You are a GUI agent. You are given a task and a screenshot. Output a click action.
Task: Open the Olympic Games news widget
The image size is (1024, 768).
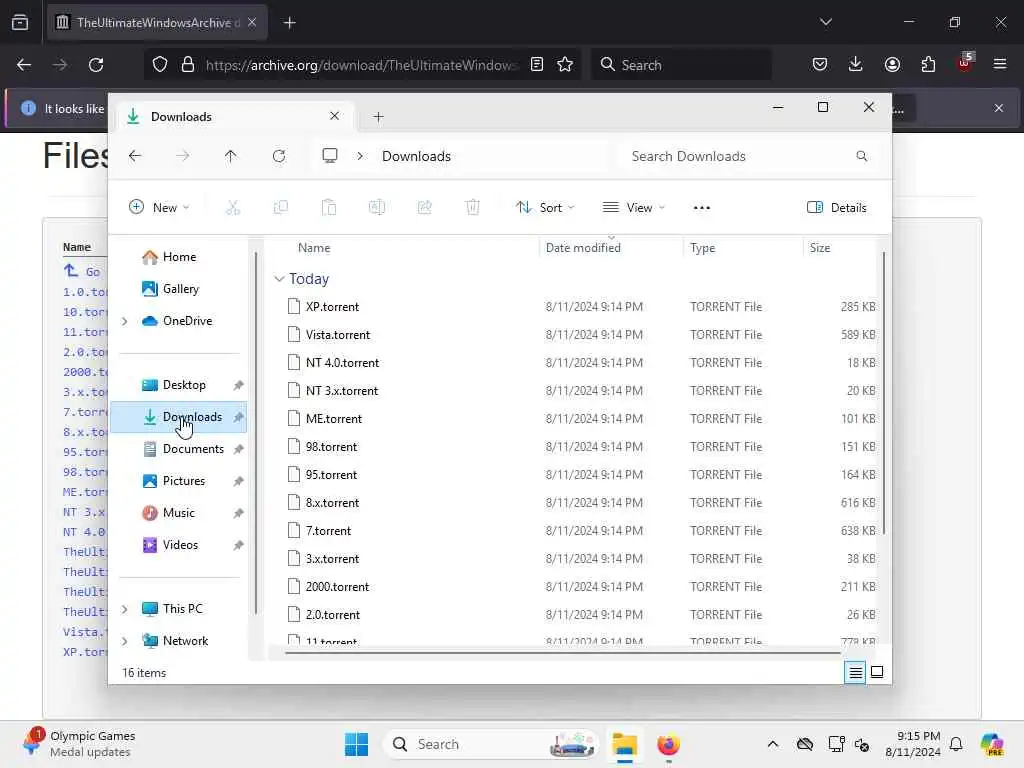[78, 744]
